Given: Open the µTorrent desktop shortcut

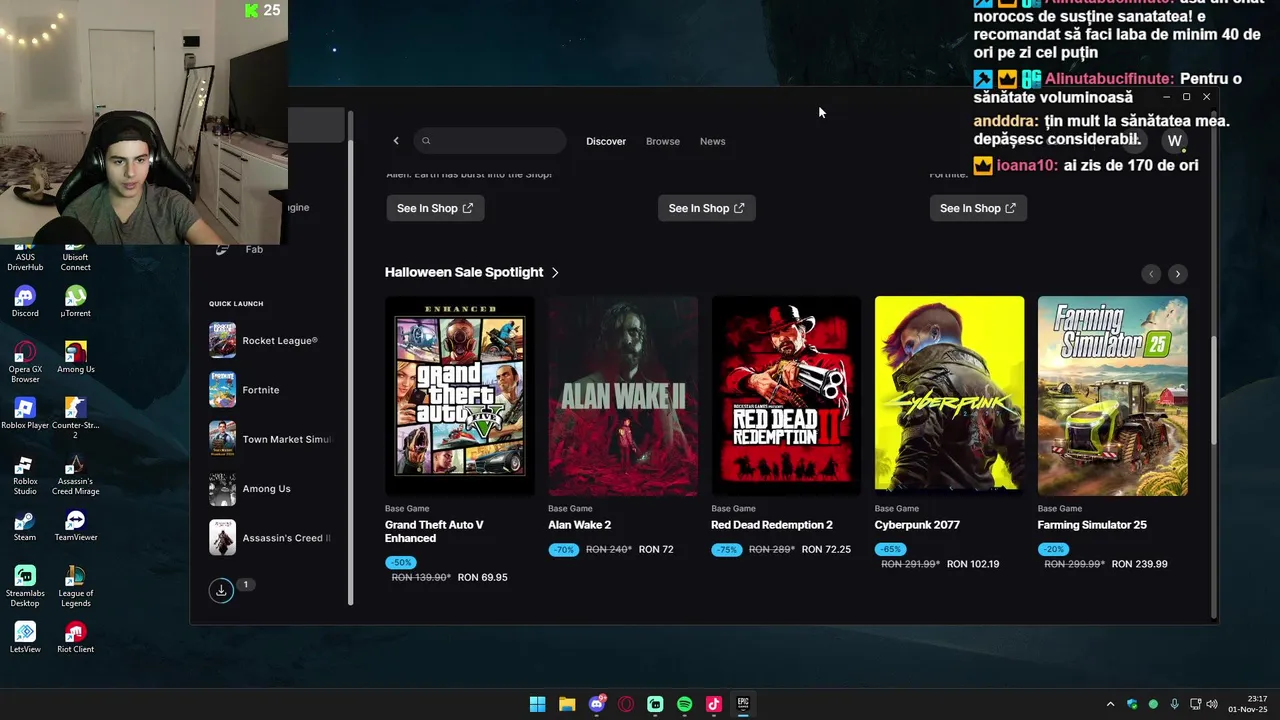Looking at the screenshot, I should [75, 302].
